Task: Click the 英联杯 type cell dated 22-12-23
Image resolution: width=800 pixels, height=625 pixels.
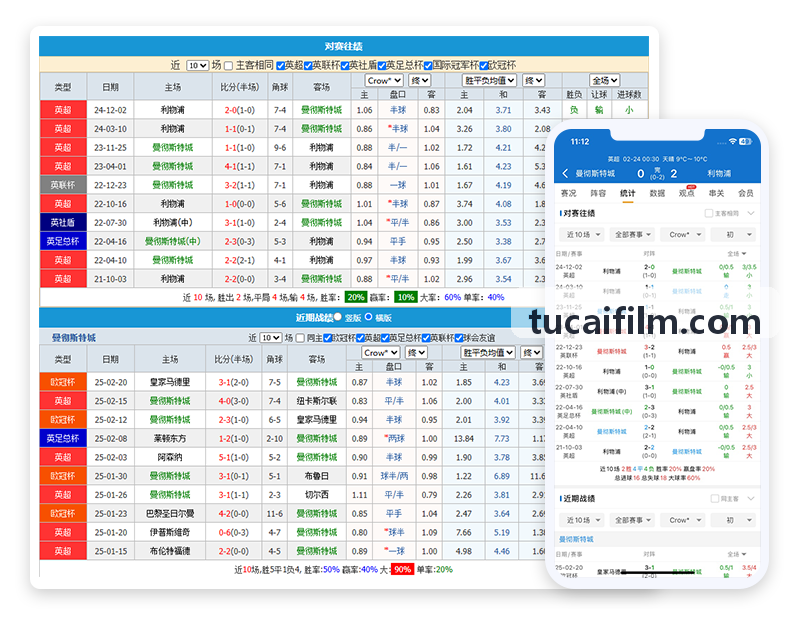Action: 63,185
